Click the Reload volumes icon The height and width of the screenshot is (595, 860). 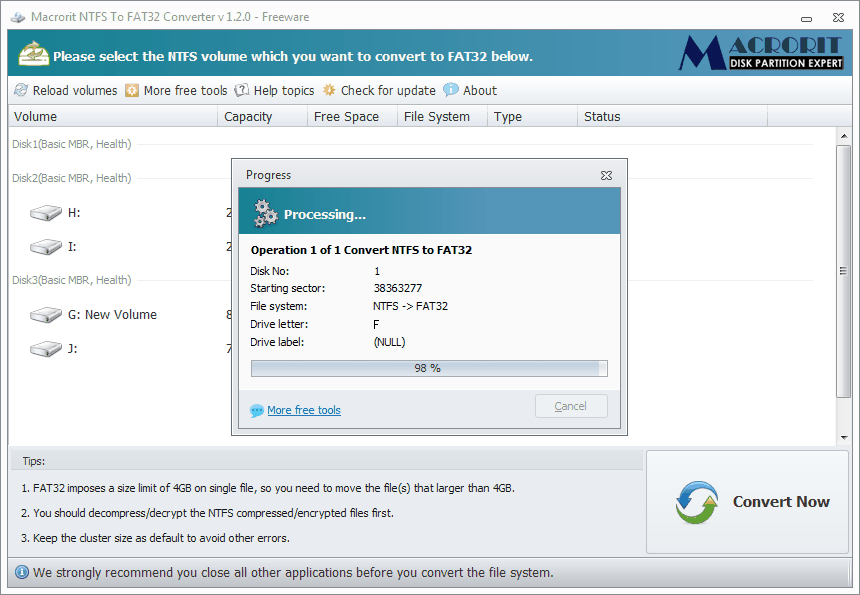(21, 90)
